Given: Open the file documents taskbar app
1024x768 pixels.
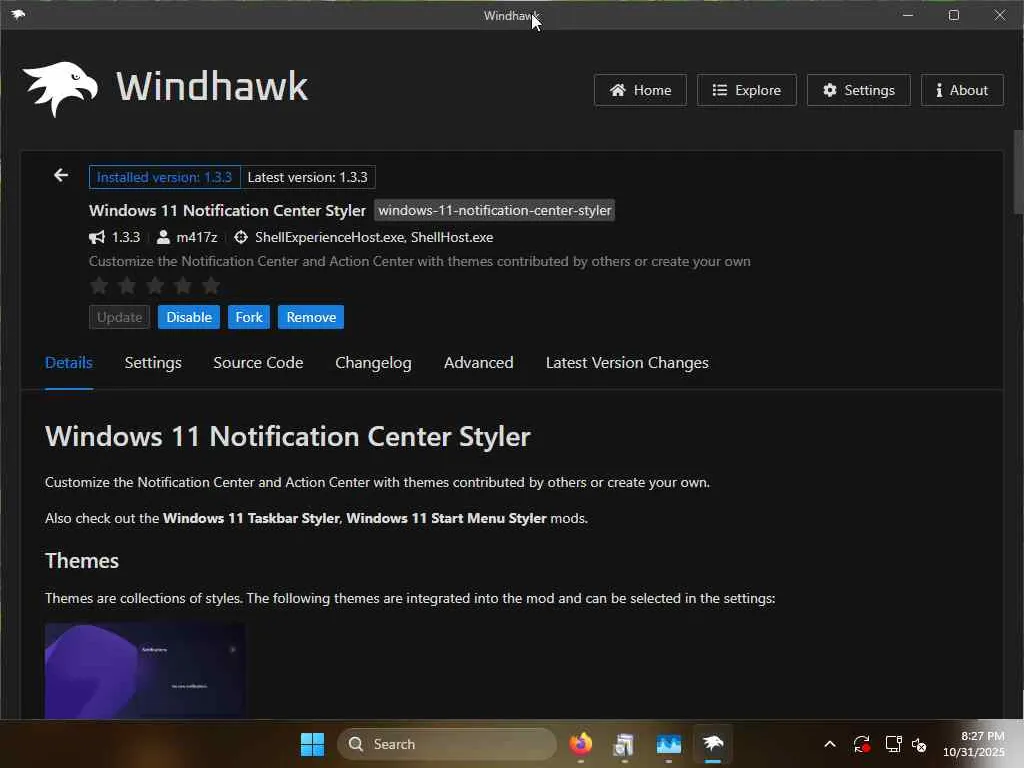Looking at the screenshot, I should pos(624,744).
